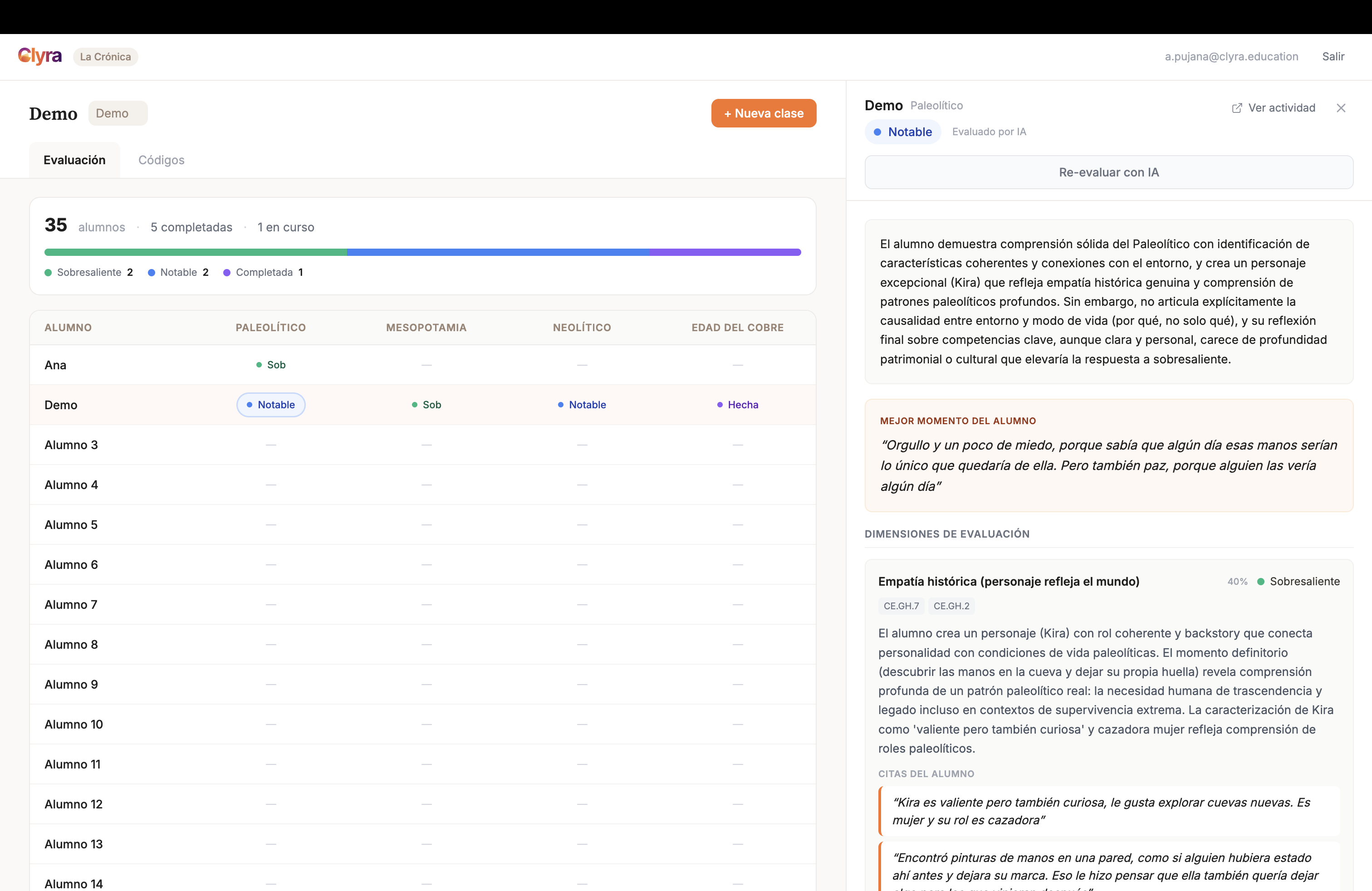Viewport: 1372px width, 891px height.
Task: Click the Empatía histórica dimension title
Action: tap(1009, 582)
